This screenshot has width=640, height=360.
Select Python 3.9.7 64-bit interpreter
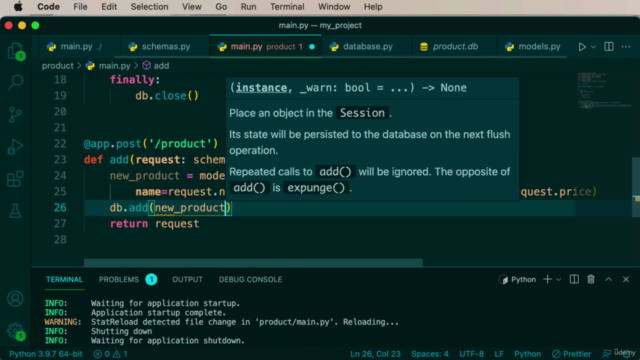point(46,354)
